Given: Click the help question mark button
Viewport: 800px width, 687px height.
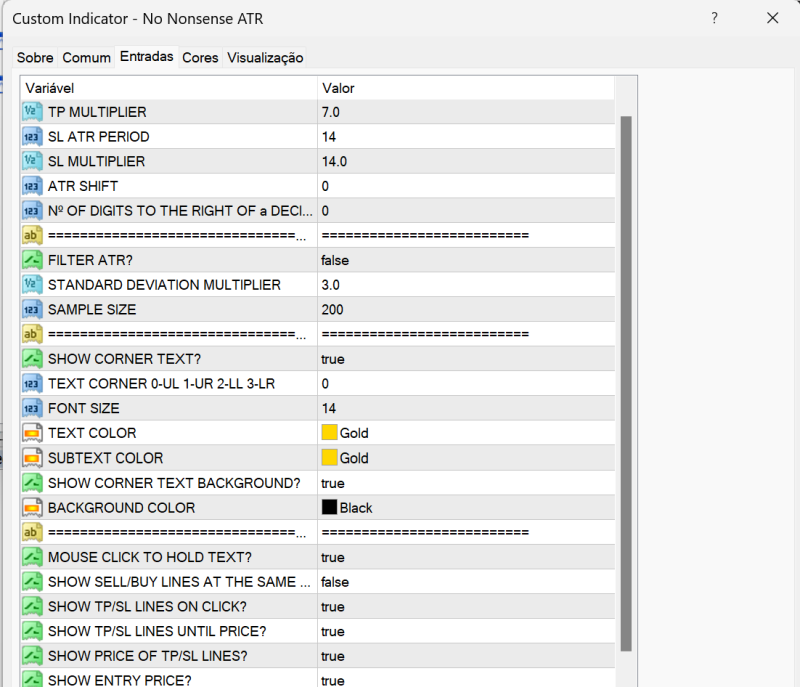Looking at the screenshot, I should pos(714,18).
